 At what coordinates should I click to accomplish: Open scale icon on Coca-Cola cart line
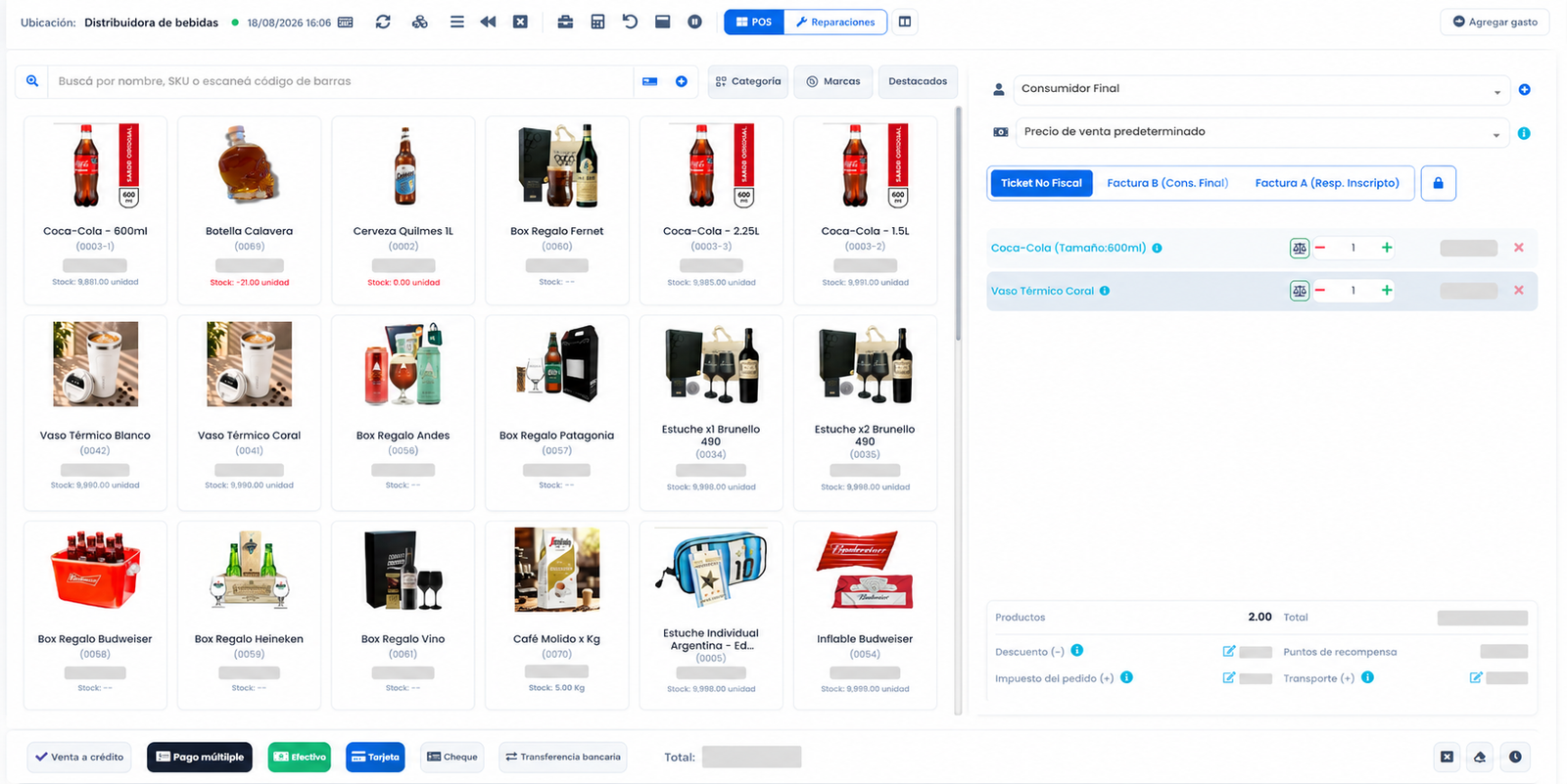1300,248
